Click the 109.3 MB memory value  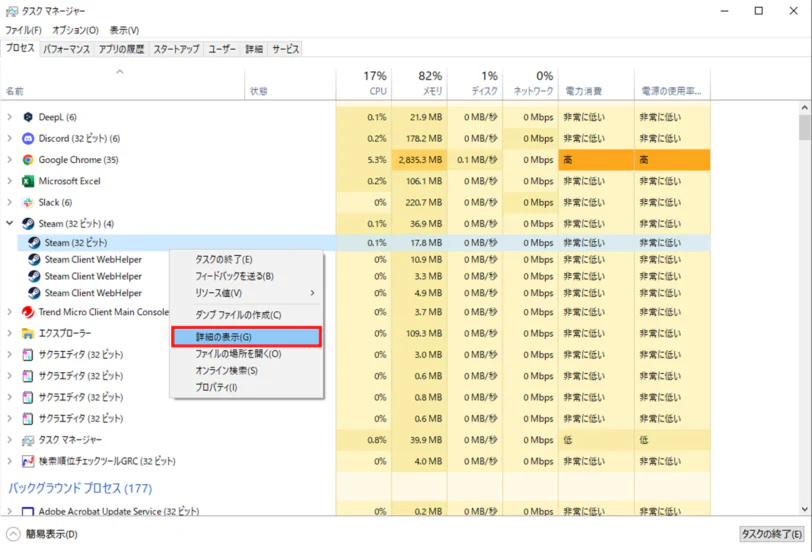pyautogui.click(x=424, y=333)
